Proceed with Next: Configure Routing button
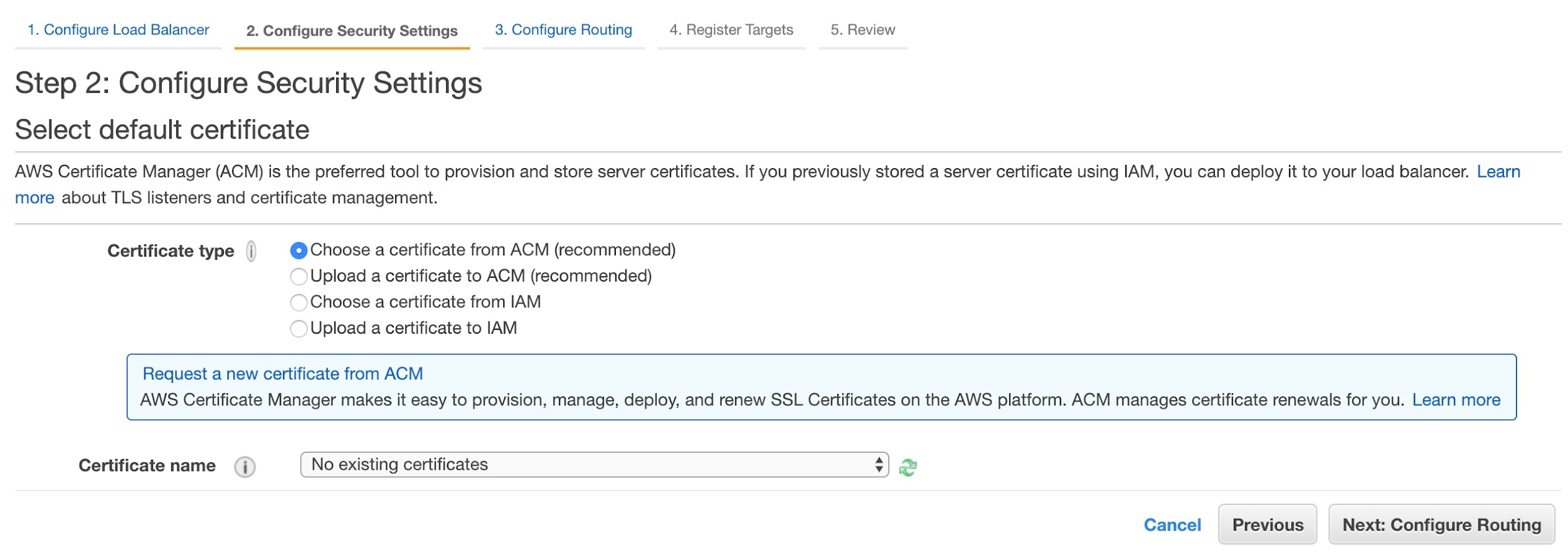Image resolution: width=1568 pixels, height=557 pixels. pyautogui.click(x=1441, y=525)
